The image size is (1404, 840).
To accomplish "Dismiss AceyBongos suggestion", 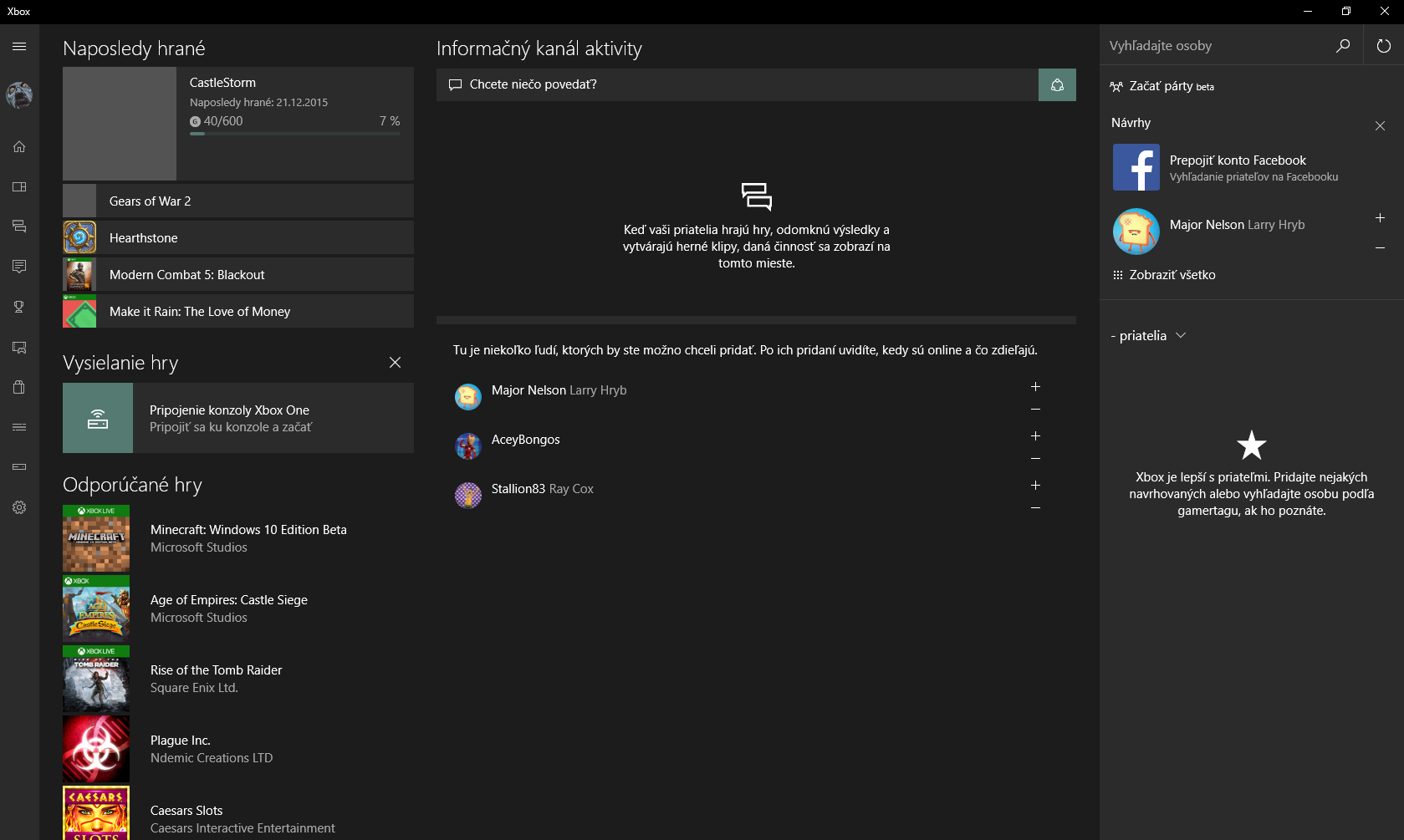I will point(1035,459).
